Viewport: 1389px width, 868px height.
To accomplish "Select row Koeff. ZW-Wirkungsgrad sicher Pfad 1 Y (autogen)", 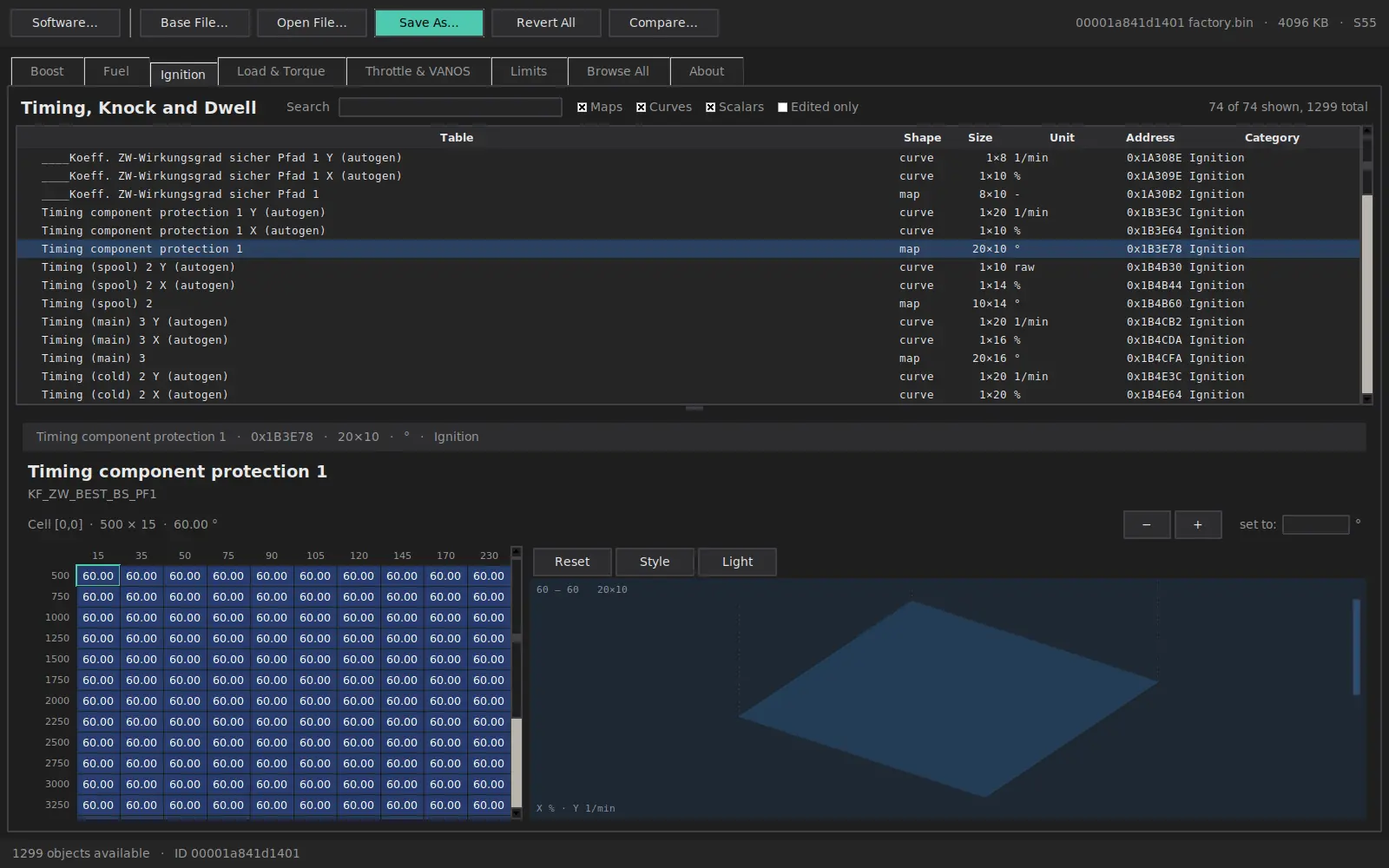I will pos(688,158).
